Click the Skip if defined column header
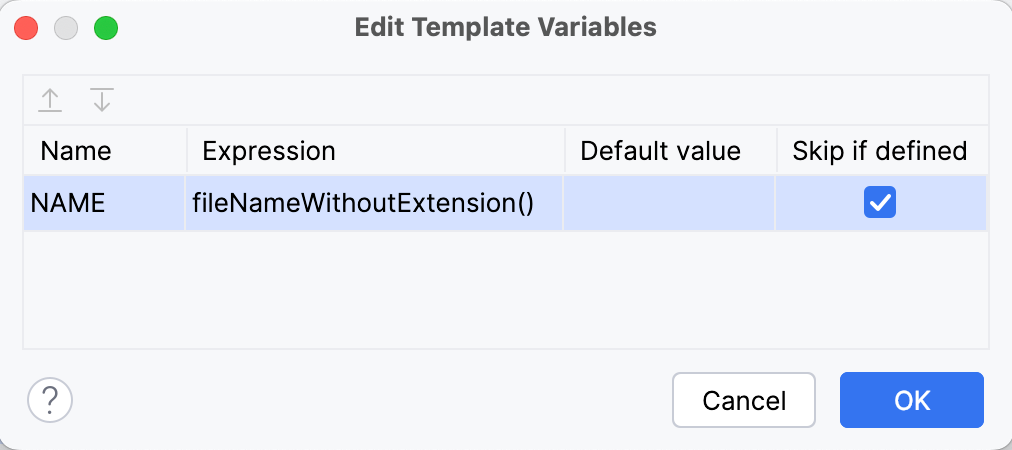Image resolution: width=1012 pixels, height=450 pixels. [880, 151]
